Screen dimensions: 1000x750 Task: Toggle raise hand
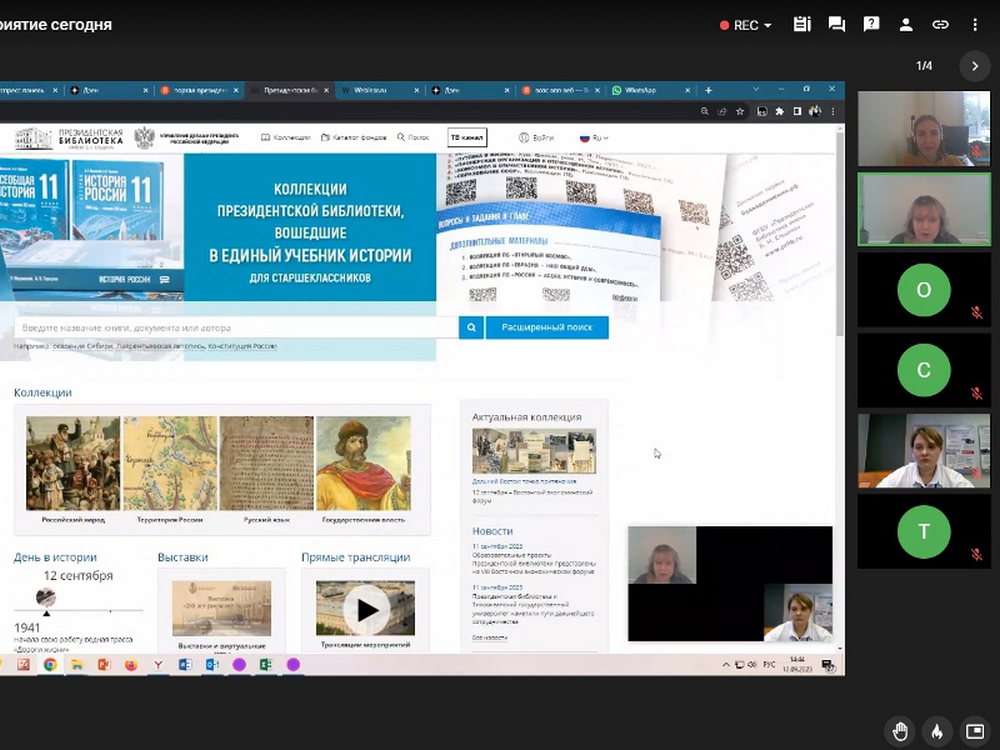point(901,729)
